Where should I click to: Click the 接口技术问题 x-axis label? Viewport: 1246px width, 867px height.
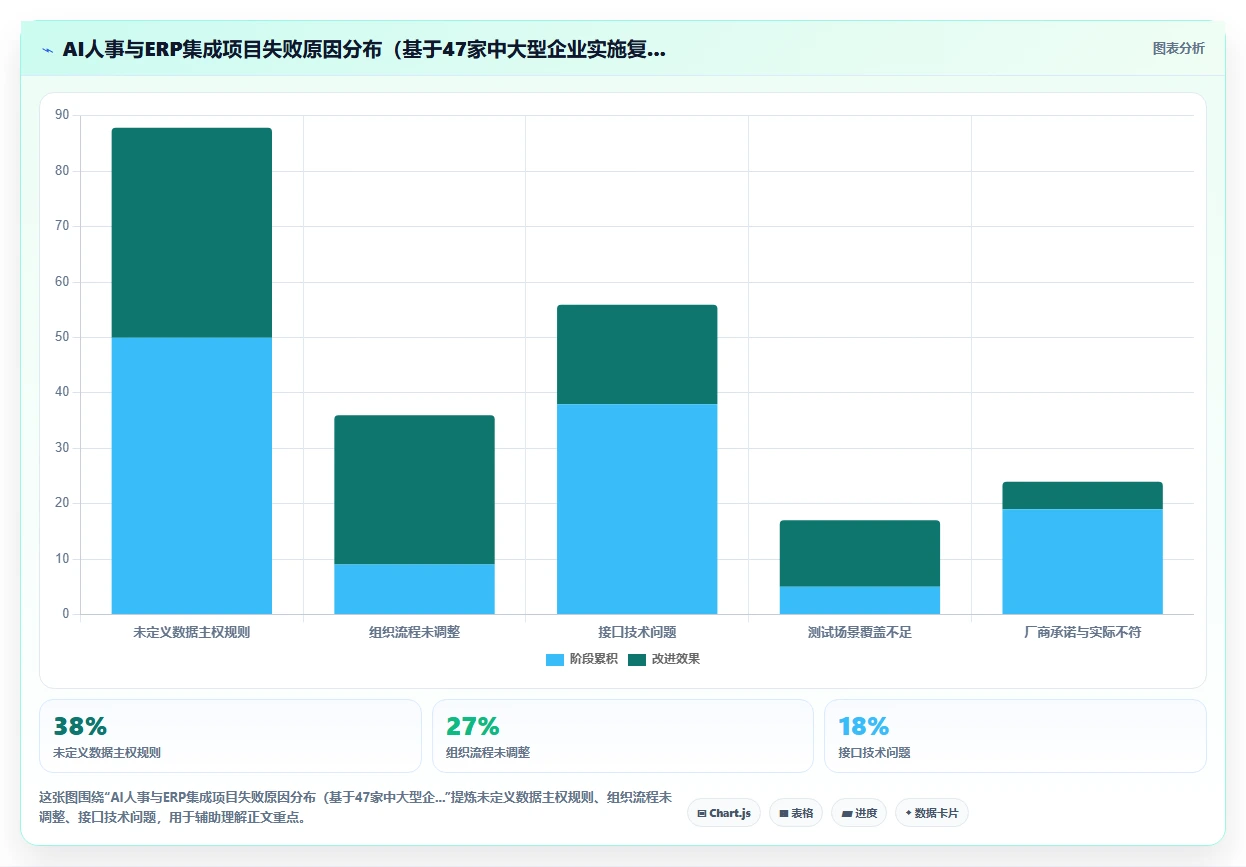[637, 632]
